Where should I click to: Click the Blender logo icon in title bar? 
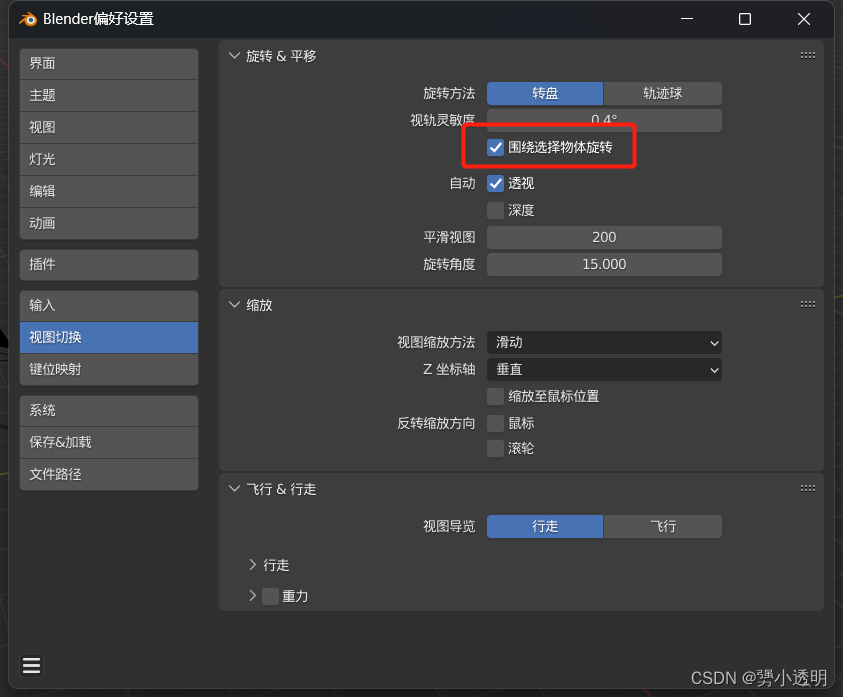pyautogui.click(x=28, y=19)
